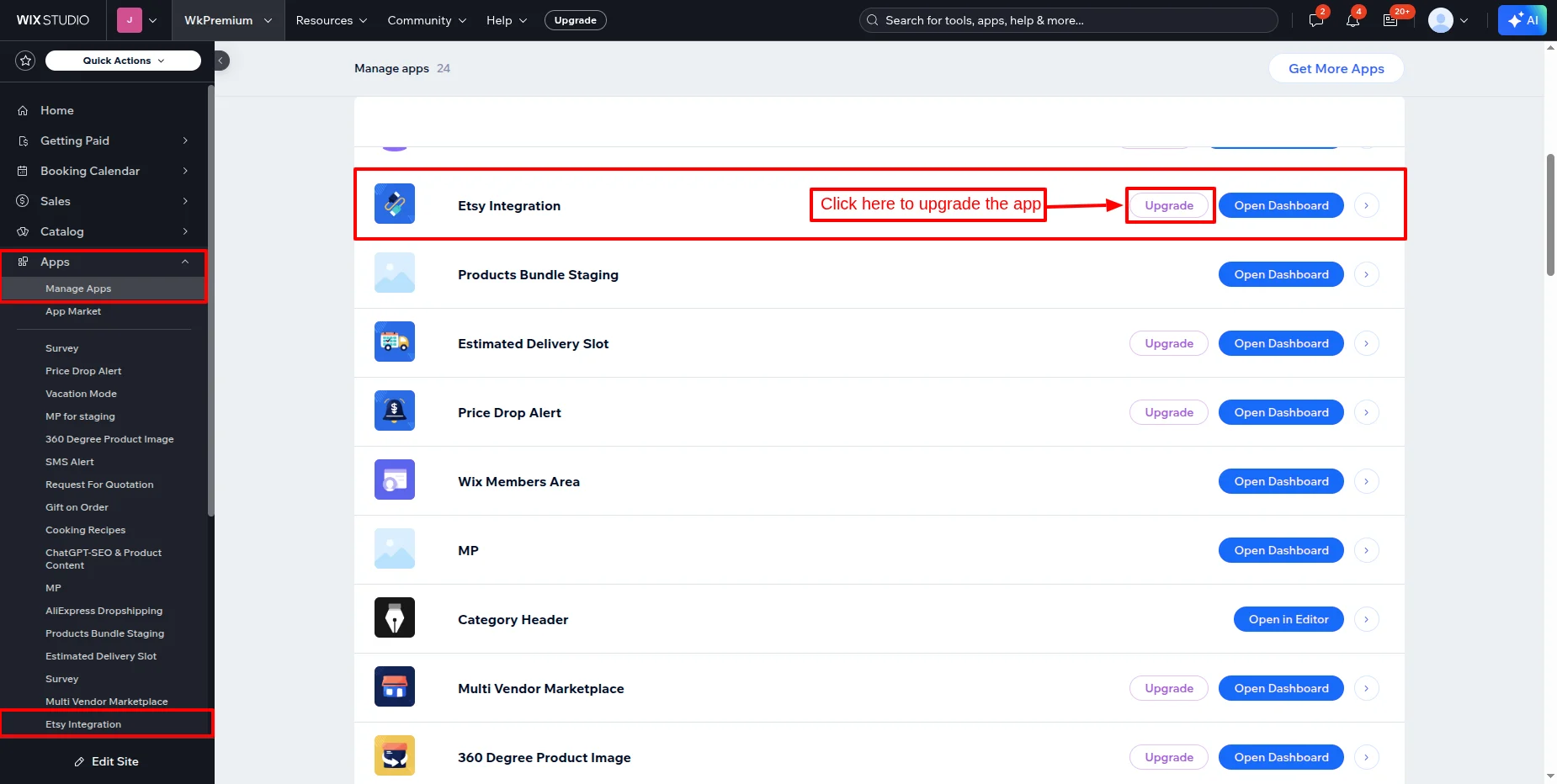The height and width of the screenshot is (784, 1557).
Task: Click the page vertical scrollbar
Action: pyautogui.click(x=1550, y=215)
